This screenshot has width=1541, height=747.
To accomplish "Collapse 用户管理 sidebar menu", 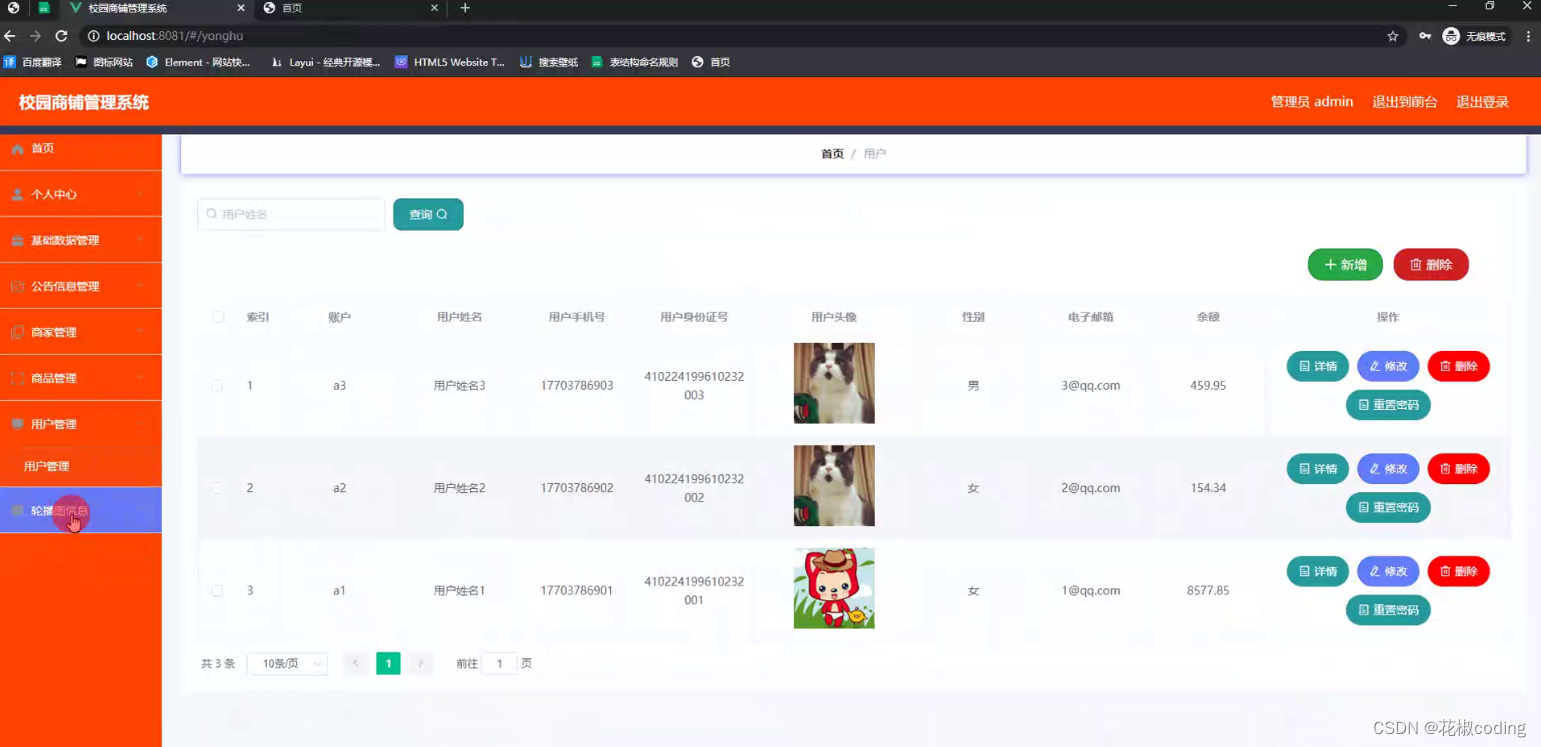I will [81, 424].
